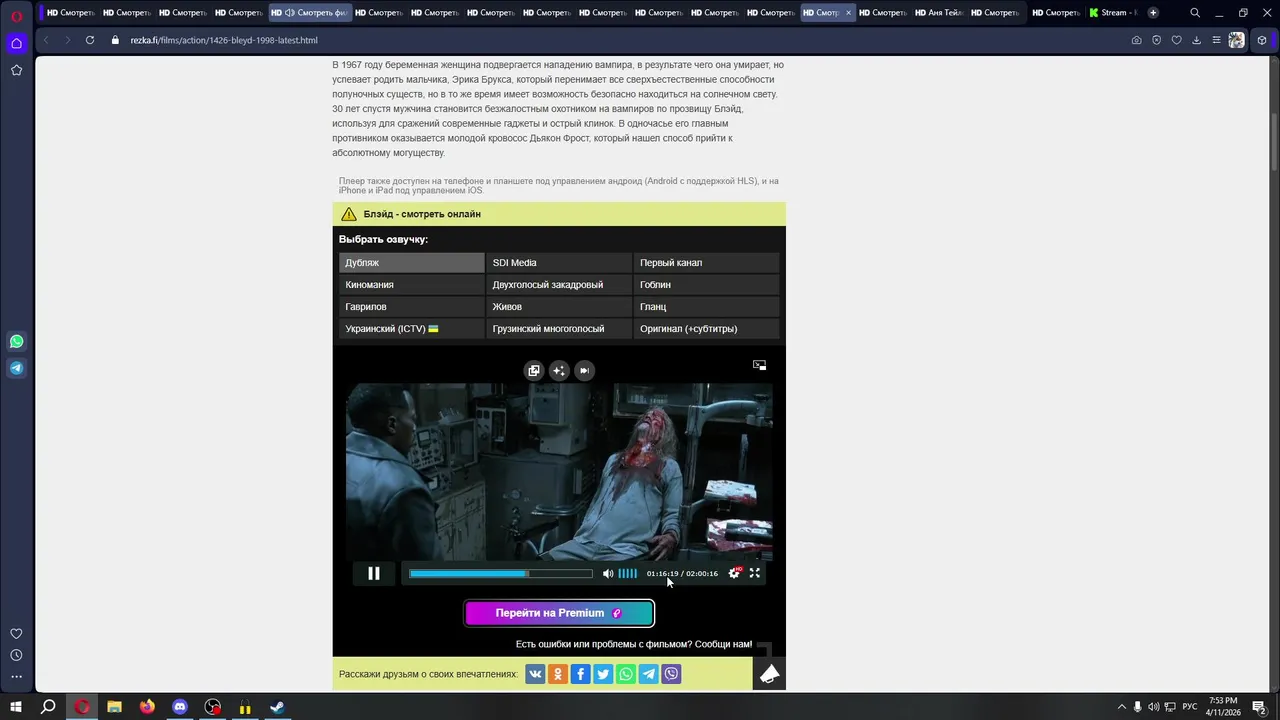Open Opera sidebar three-dots menu
This screenshot has height=720, width=1280.
click(16, 677)
